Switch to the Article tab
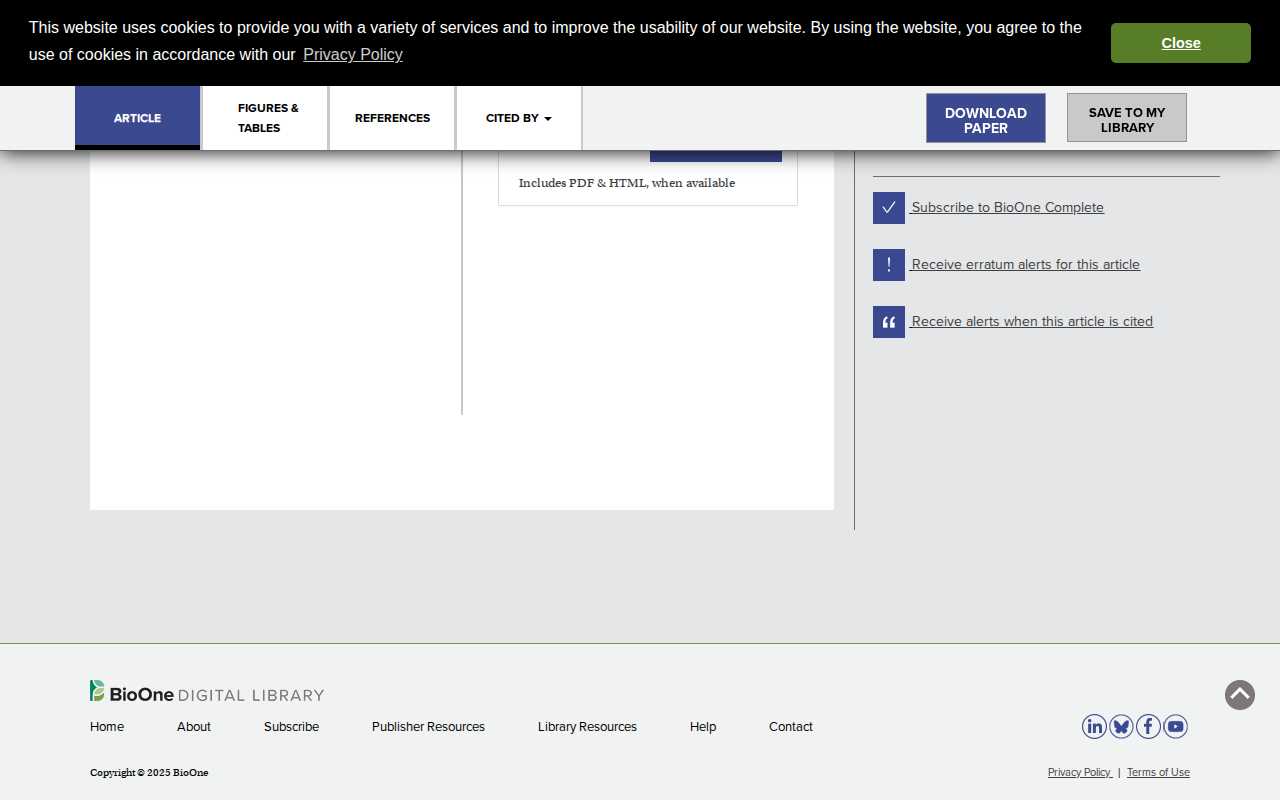This screenshot has width=1280, height=800. [137, 118]
